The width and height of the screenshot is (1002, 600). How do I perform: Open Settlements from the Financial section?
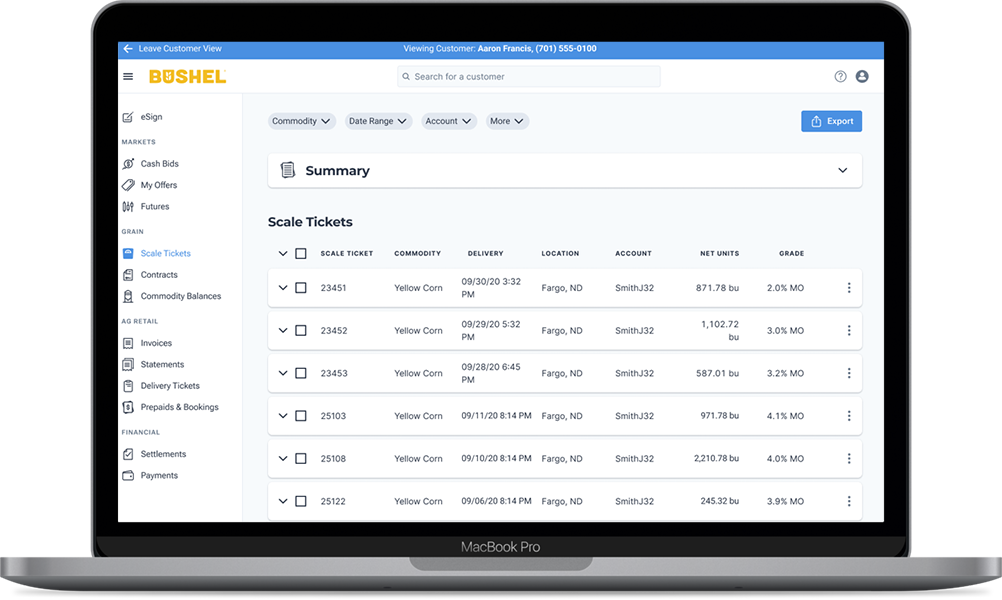[x=163, y=454]
